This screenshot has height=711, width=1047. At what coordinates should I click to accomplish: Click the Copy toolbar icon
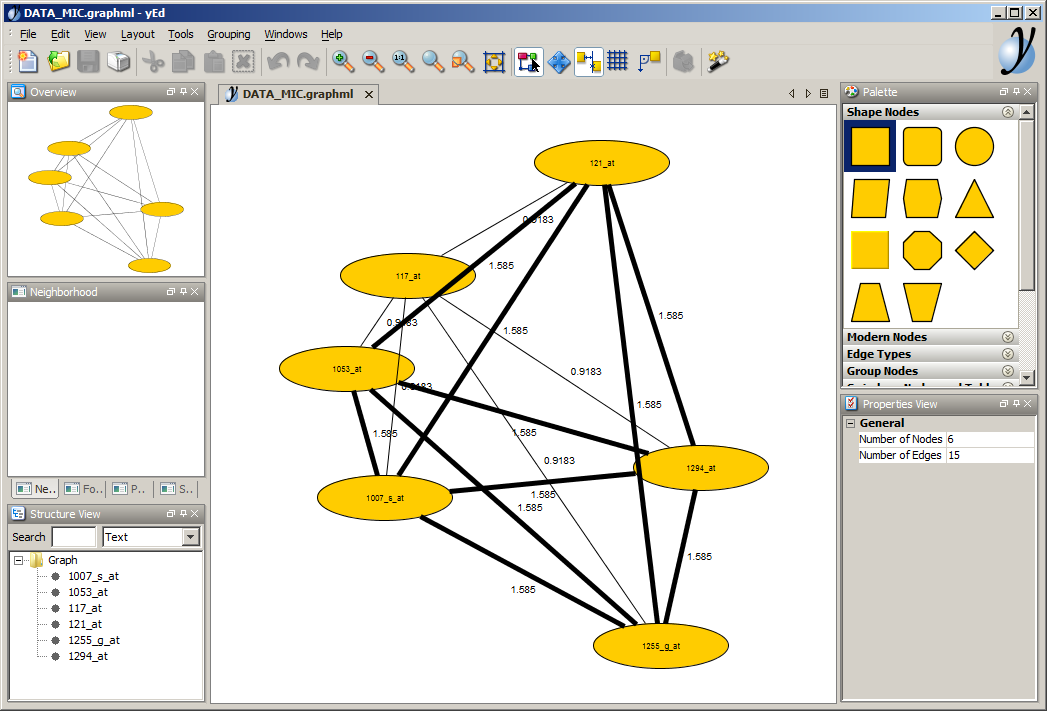183,61
